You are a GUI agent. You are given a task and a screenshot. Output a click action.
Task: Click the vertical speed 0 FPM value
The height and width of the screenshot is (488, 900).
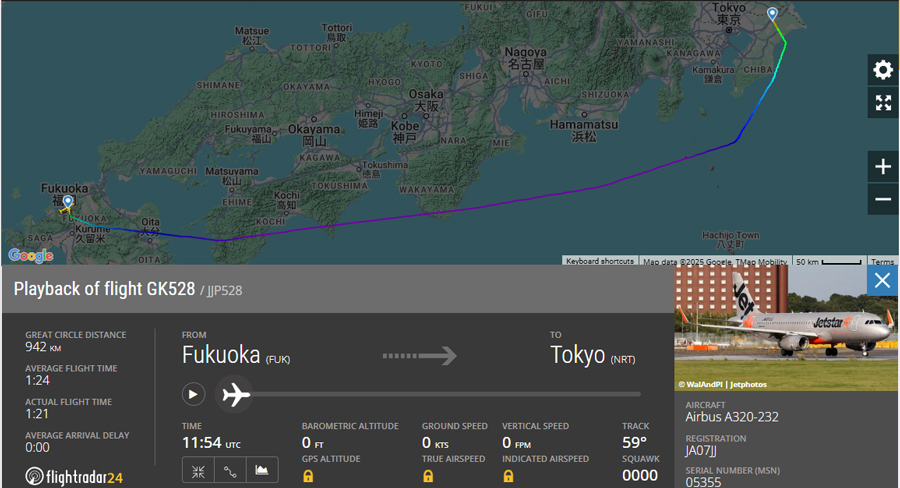pos(517,443)
